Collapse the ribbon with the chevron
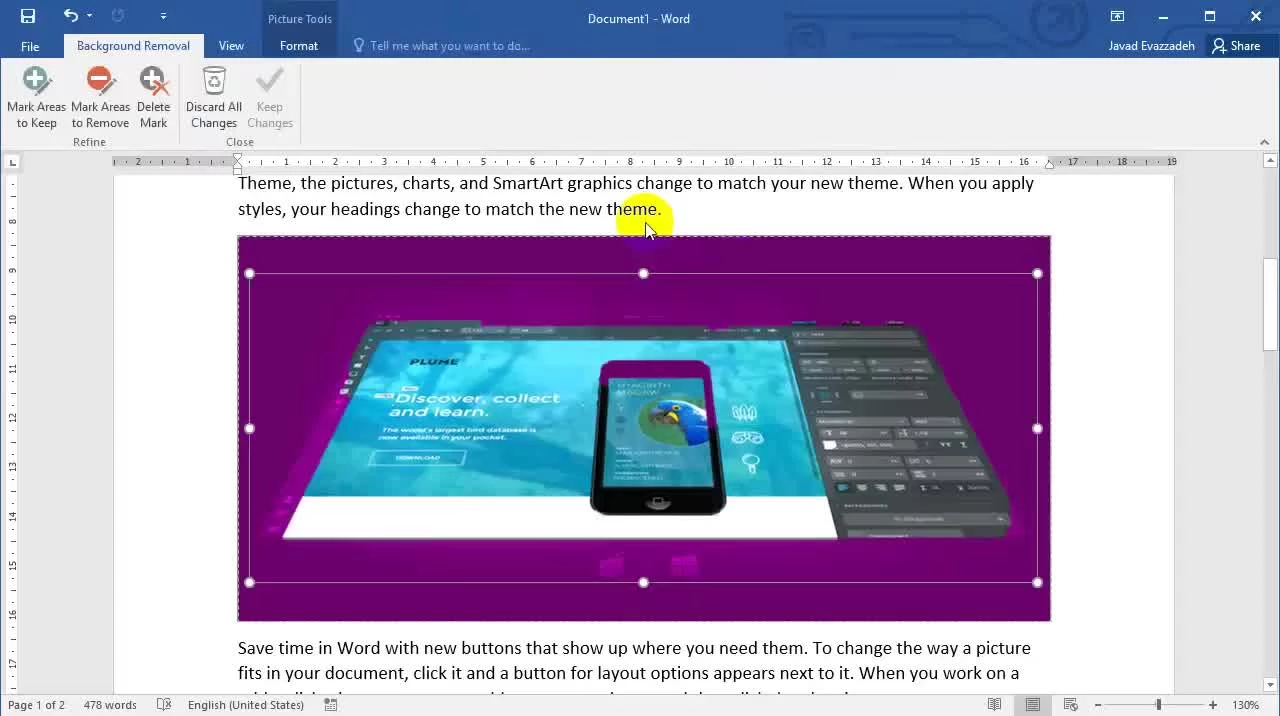This screenshot has height=716, width=1280. 1264,142
